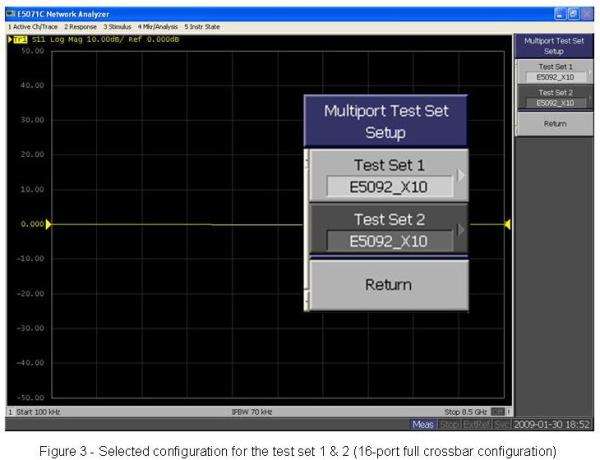Image resolution: width=600 pixels, height=460 pixels.
Task: Click the 'IFBW 70 kHz' status text
Action: (252, 412)
